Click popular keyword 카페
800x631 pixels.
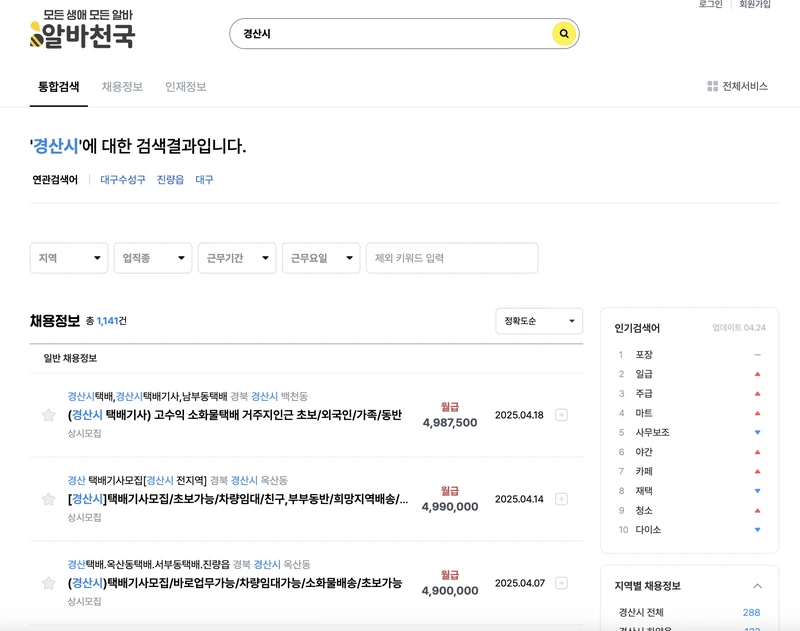(644, 471)
